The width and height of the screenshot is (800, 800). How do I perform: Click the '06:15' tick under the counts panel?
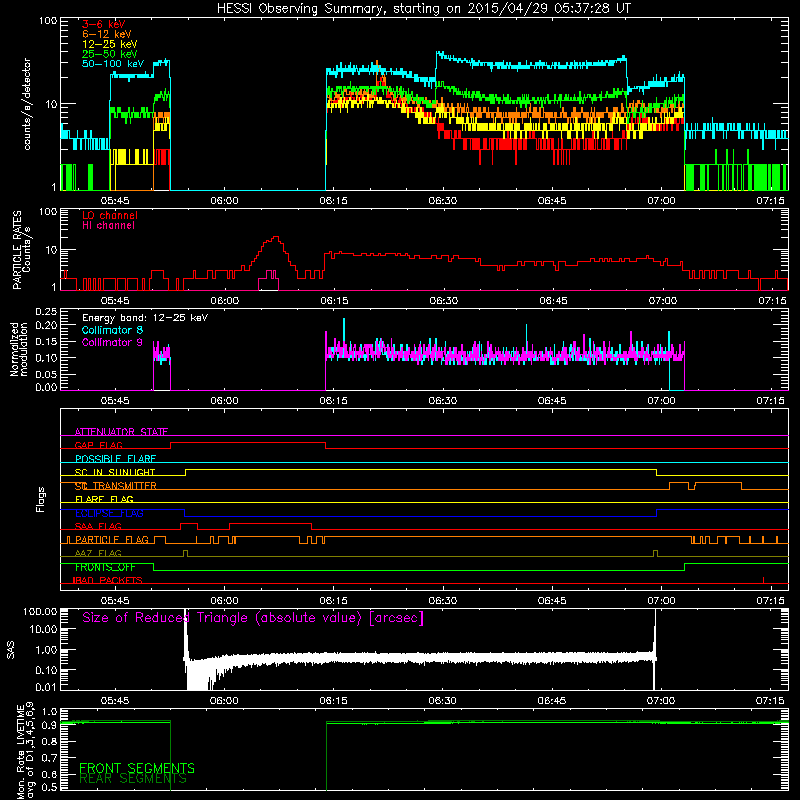tap(333, 201)
